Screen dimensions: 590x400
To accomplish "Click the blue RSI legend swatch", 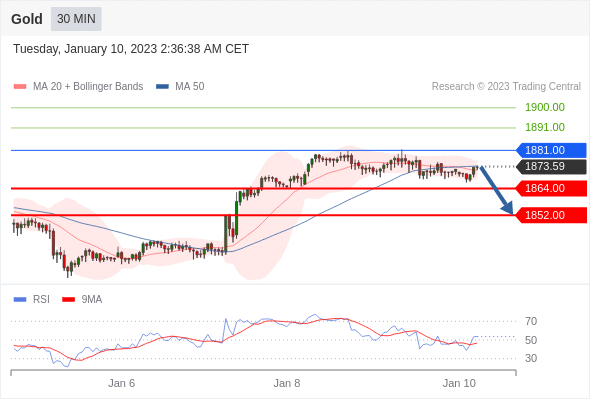I will (x=20, y=300).
